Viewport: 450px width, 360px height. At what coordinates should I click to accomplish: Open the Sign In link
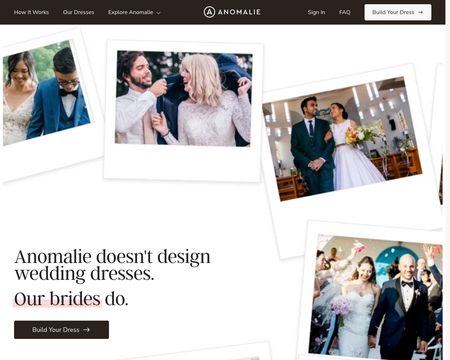316,12
